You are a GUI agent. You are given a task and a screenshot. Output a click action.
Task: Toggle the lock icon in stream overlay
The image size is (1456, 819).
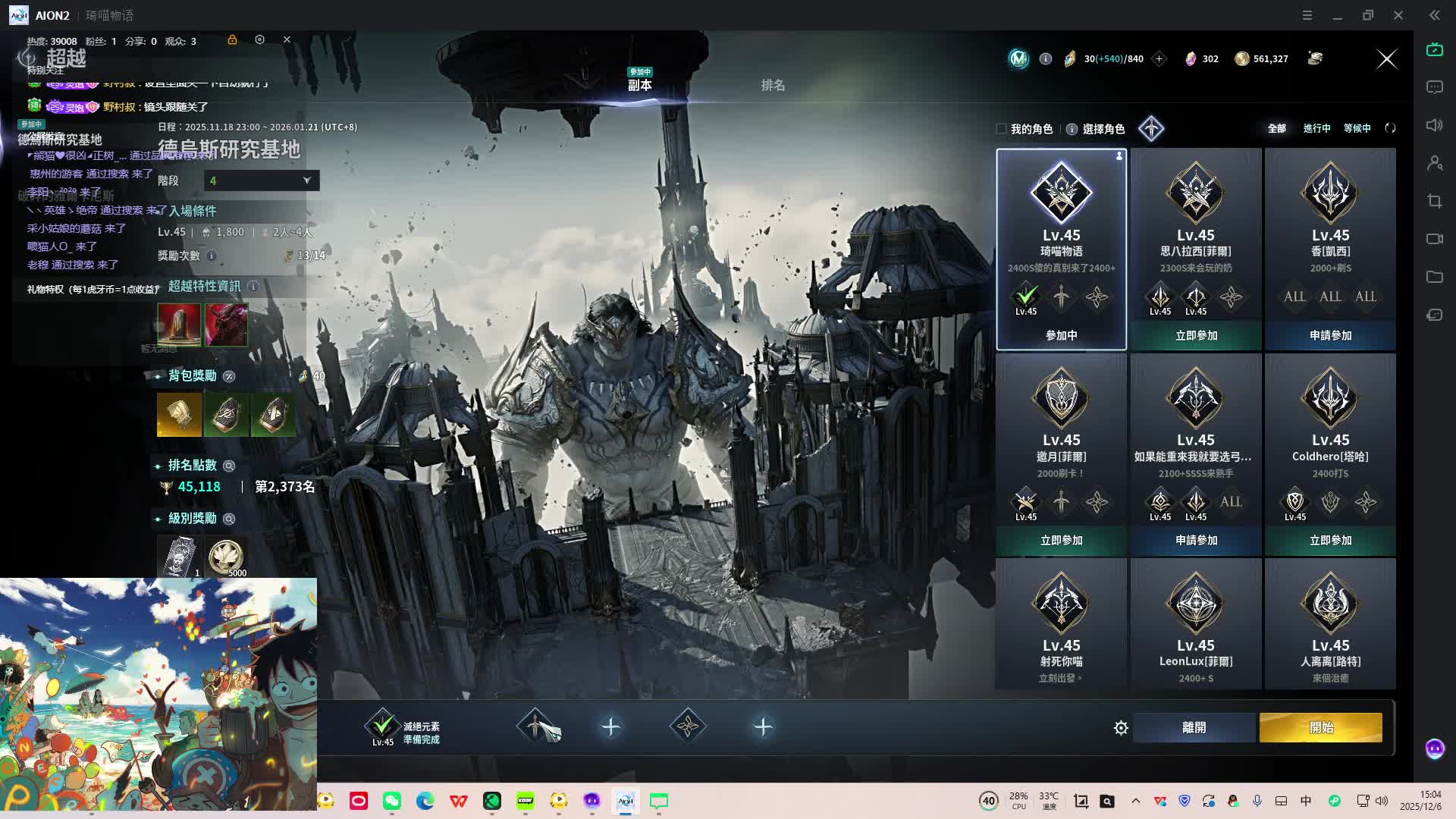[232, 39]
